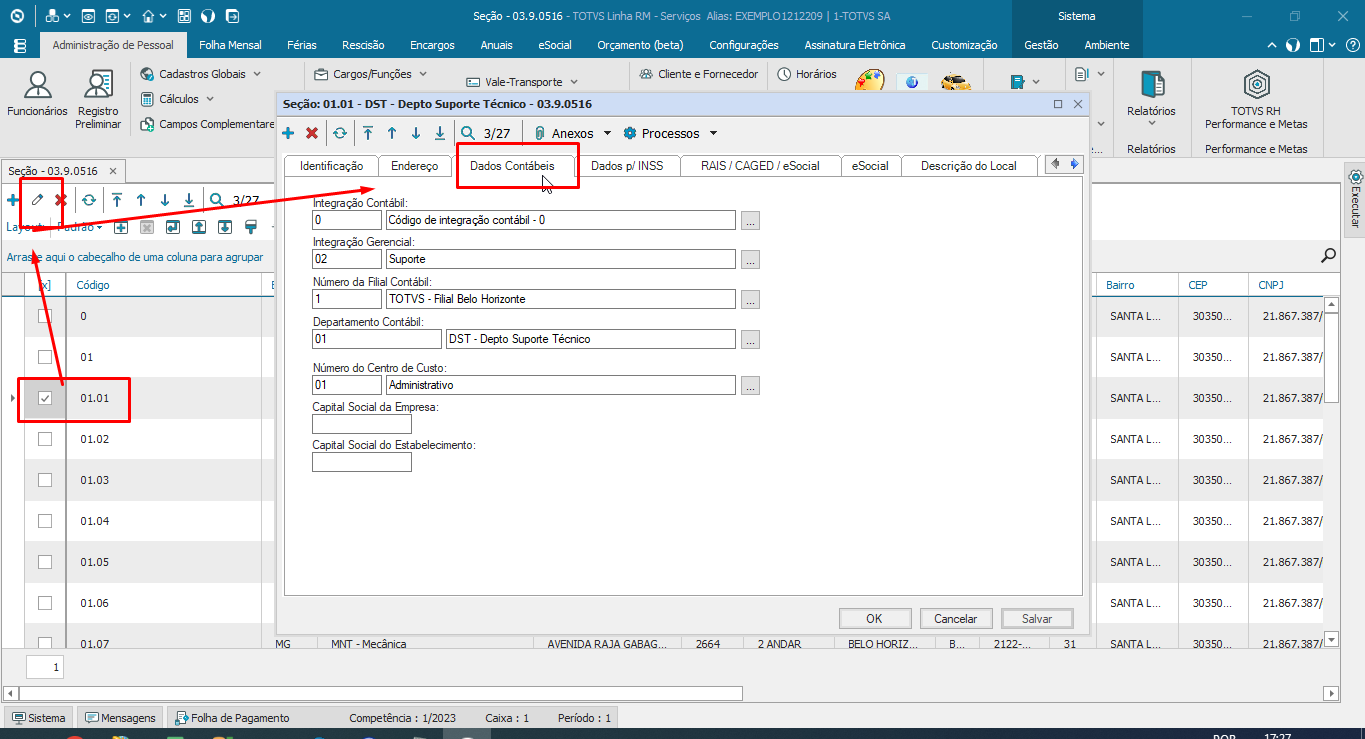Switch to the Dados p/ INSS tab
Viewport: 1365px width, 739px height.
coord(627,166)
